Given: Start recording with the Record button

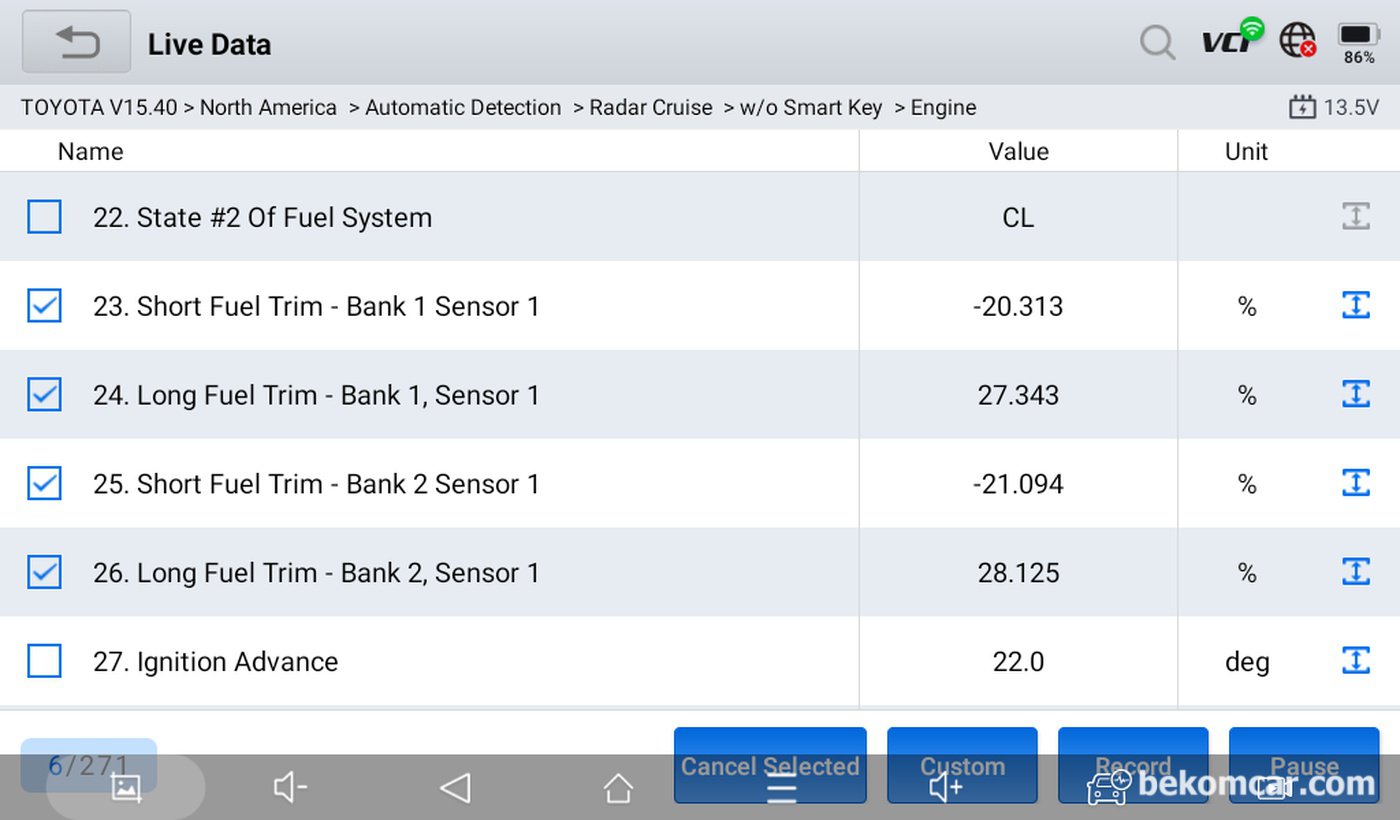Looking at the screenshot, I should (1133, 765).
